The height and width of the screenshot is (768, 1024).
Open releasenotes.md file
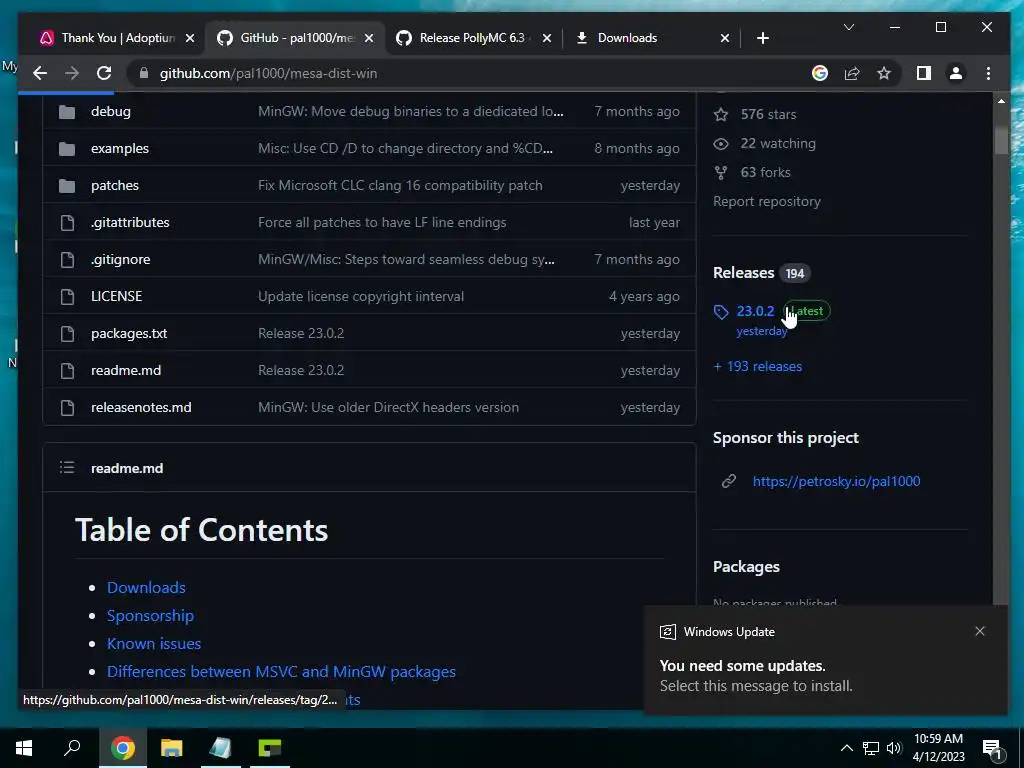click(x=141, y=407)
